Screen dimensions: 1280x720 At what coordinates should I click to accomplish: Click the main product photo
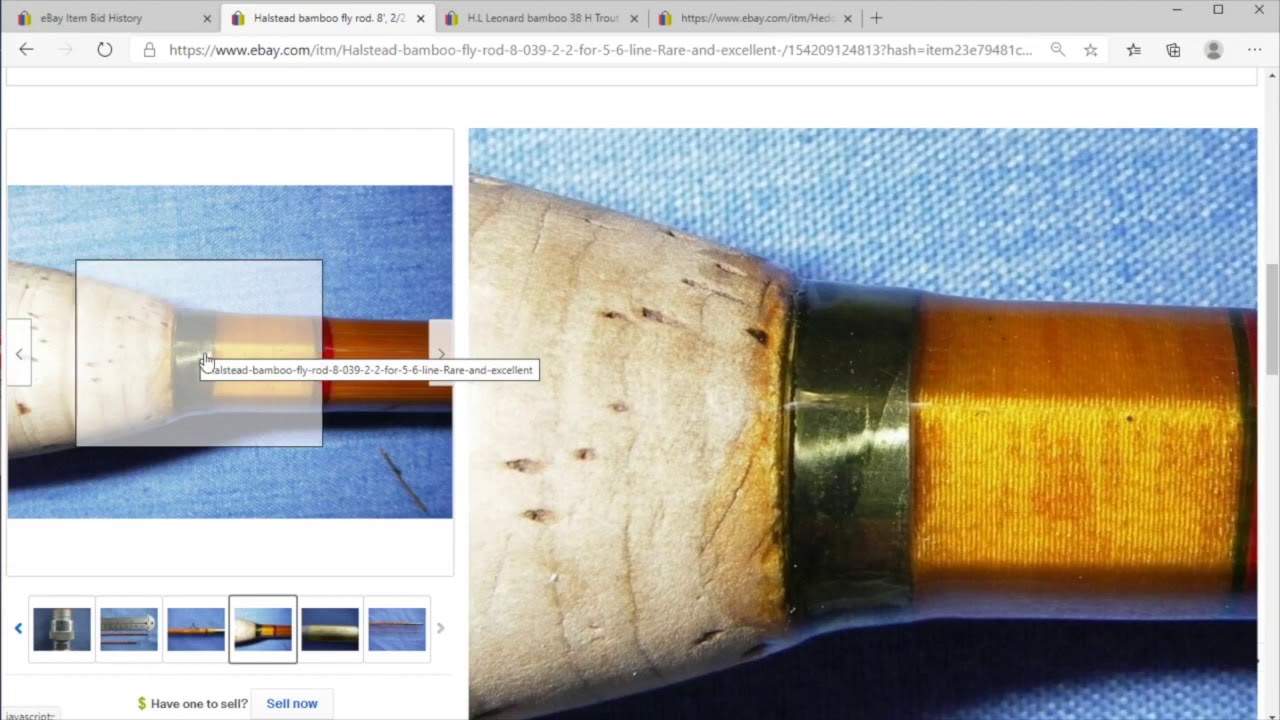230,352
